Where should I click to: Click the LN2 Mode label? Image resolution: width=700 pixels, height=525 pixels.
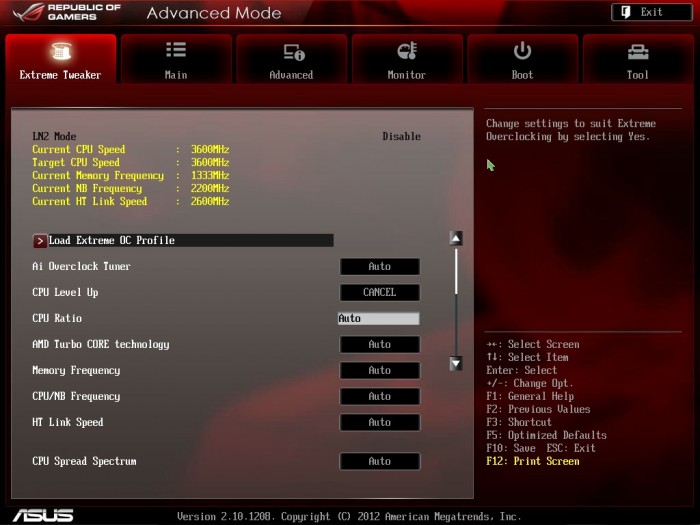pos(54,137)
